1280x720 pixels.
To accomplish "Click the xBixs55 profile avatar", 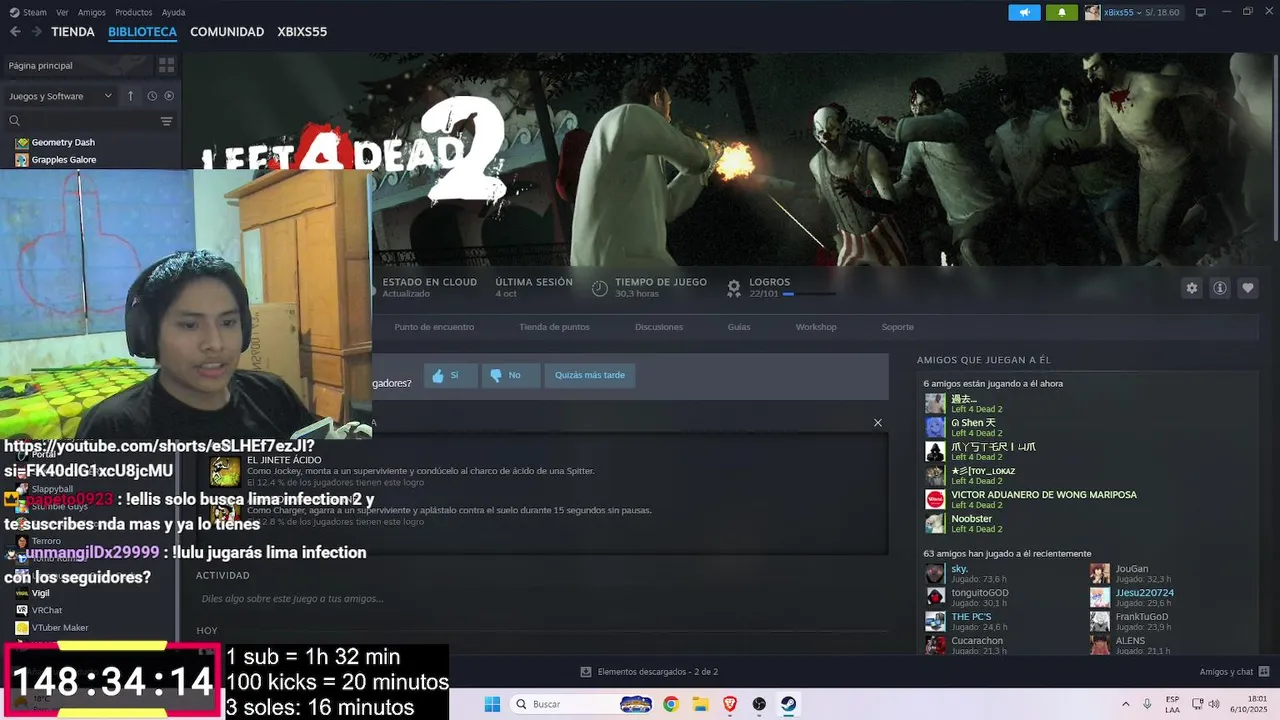I will 1092,12.
